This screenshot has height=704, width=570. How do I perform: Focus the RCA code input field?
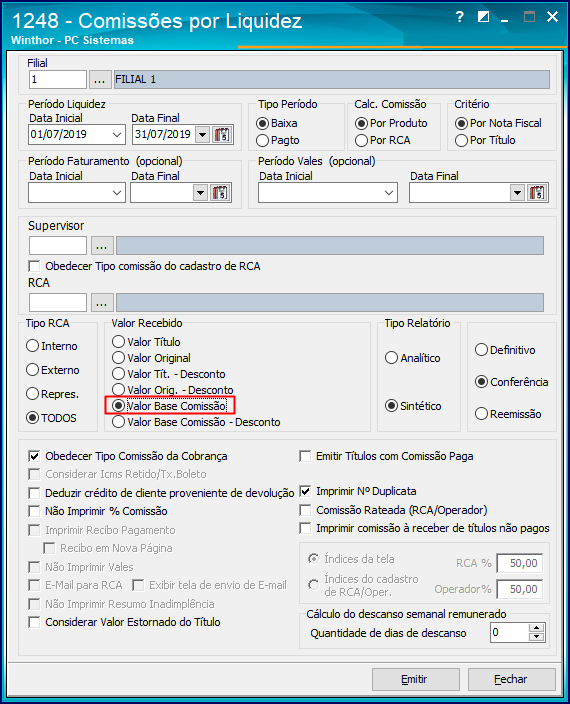[58, 303]
